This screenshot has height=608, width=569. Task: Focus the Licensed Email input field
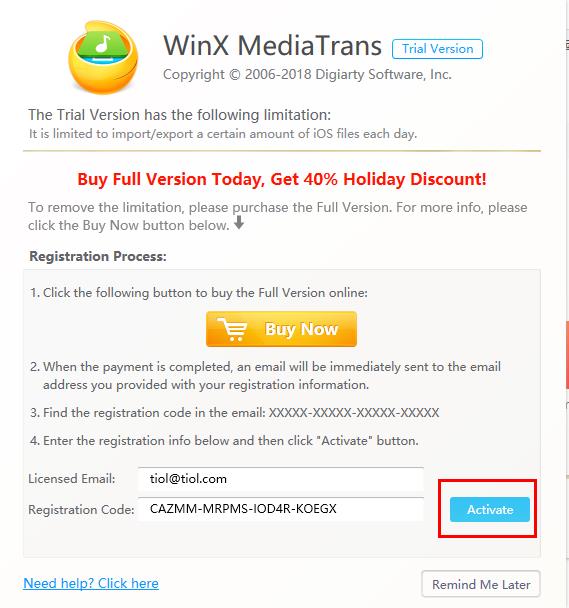coord(280,479)
